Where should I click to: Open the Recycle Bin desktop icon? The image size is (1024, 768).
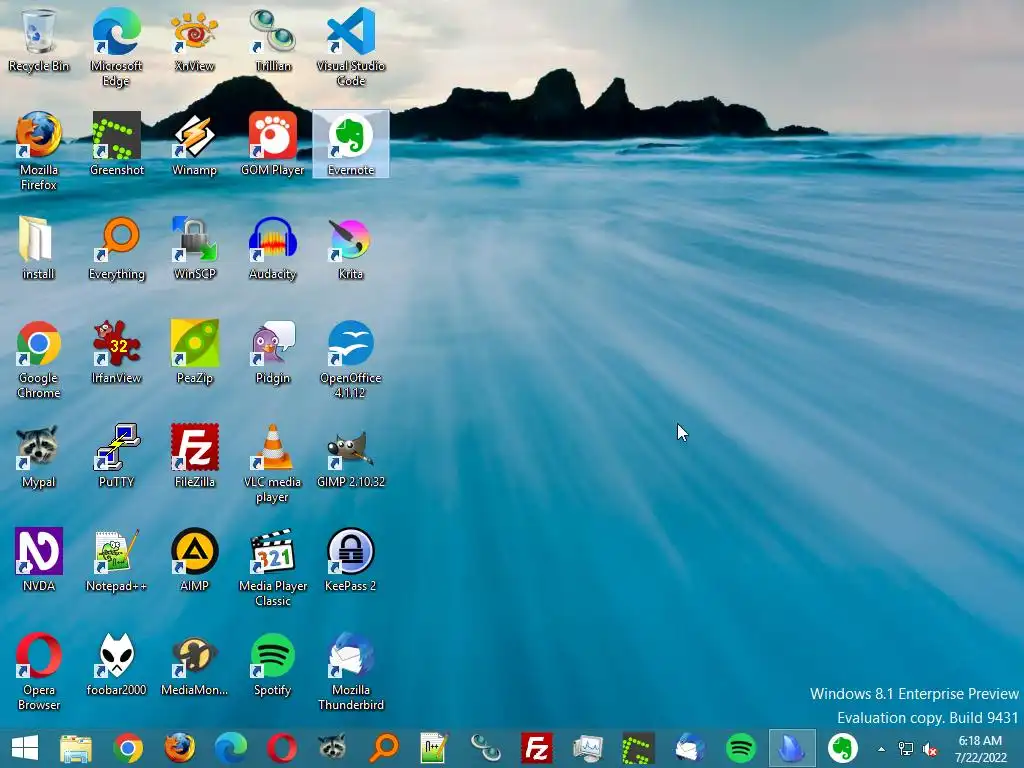[39, 41]
